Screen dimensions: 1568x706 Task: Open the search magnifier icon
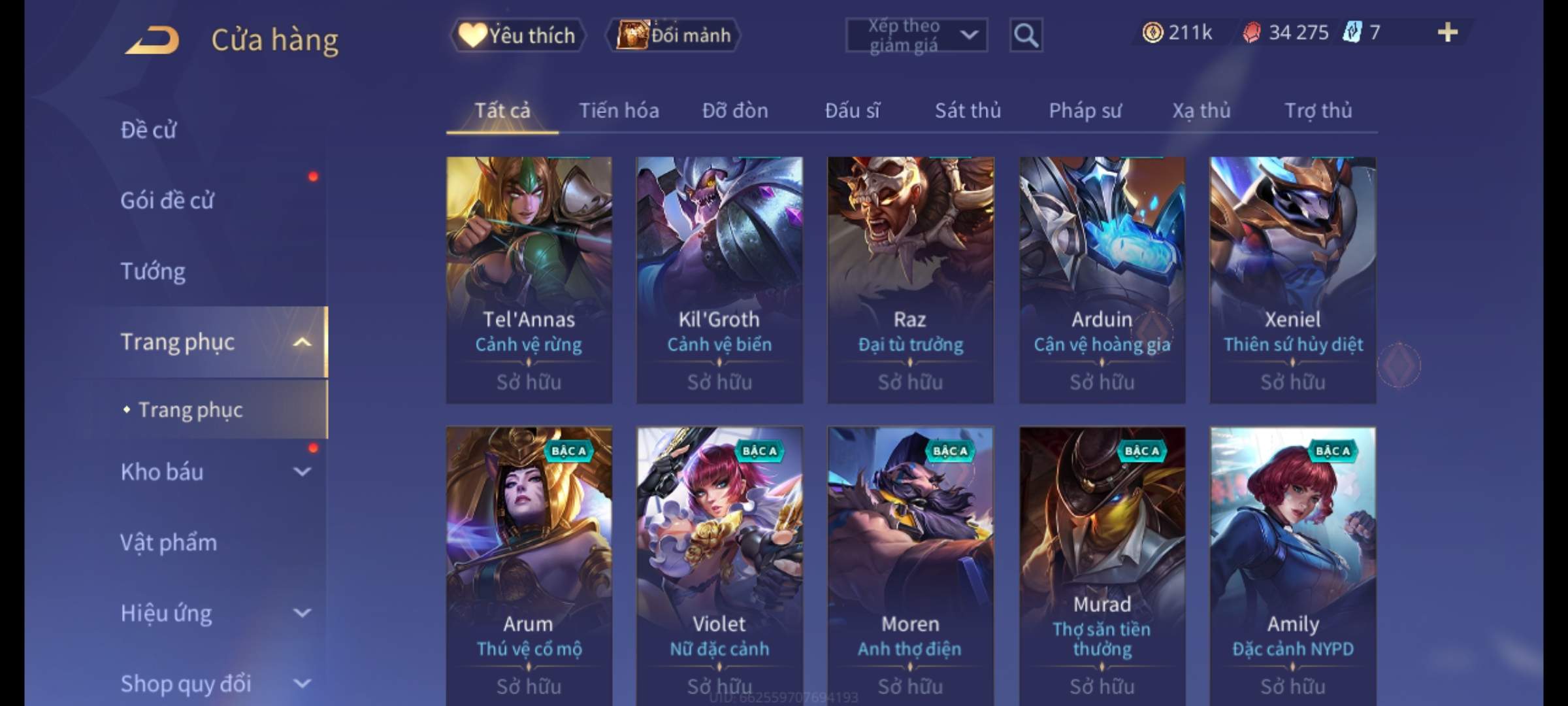pyautogui.click(x=1026, y=35)
